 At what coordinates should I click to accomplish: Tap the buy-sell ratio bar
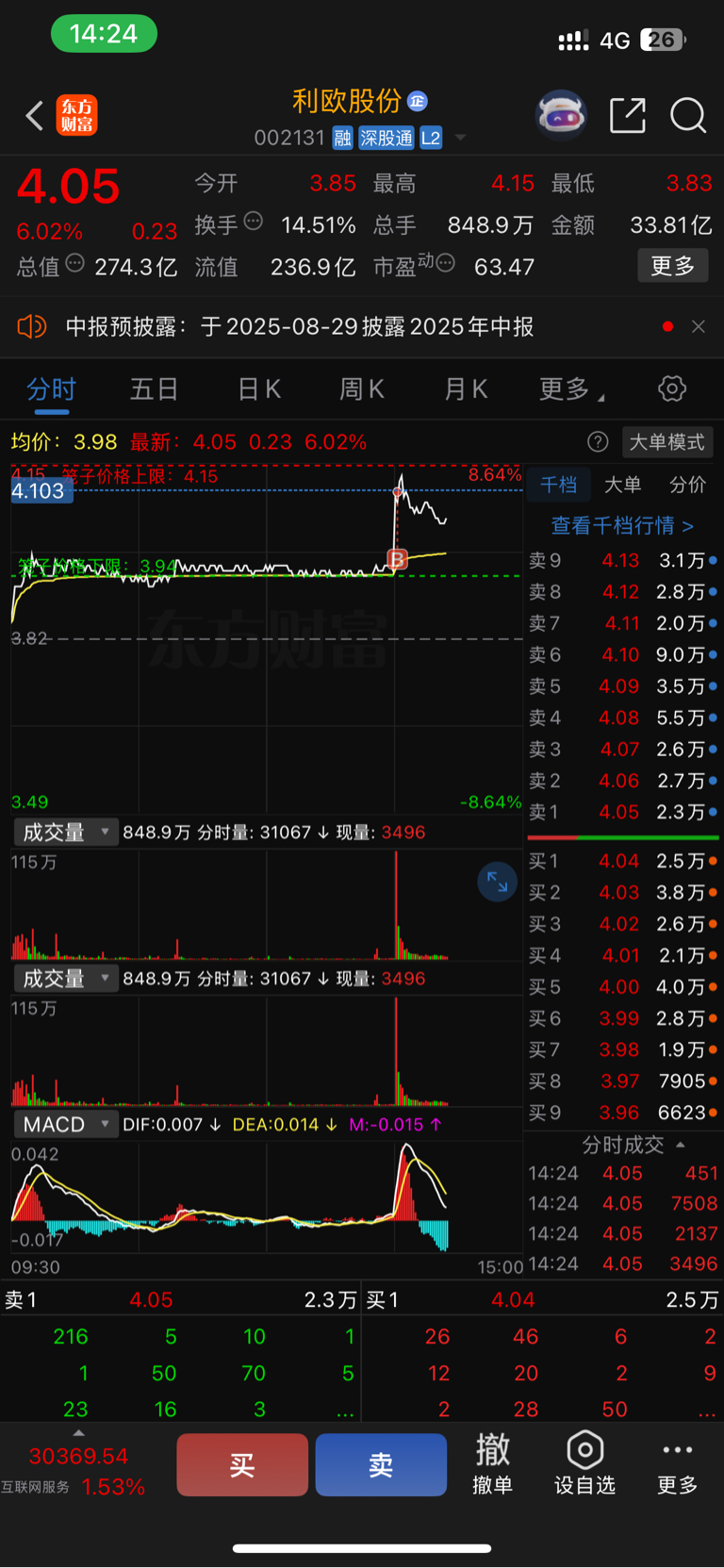tap(623, 837)
